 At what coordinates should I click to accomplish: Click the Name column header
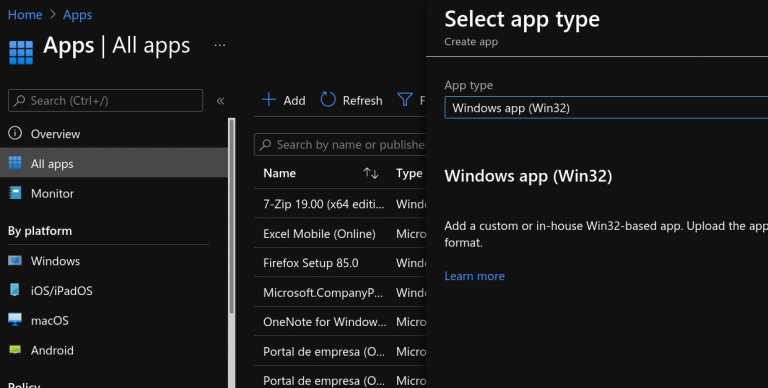tap(279, 173)
